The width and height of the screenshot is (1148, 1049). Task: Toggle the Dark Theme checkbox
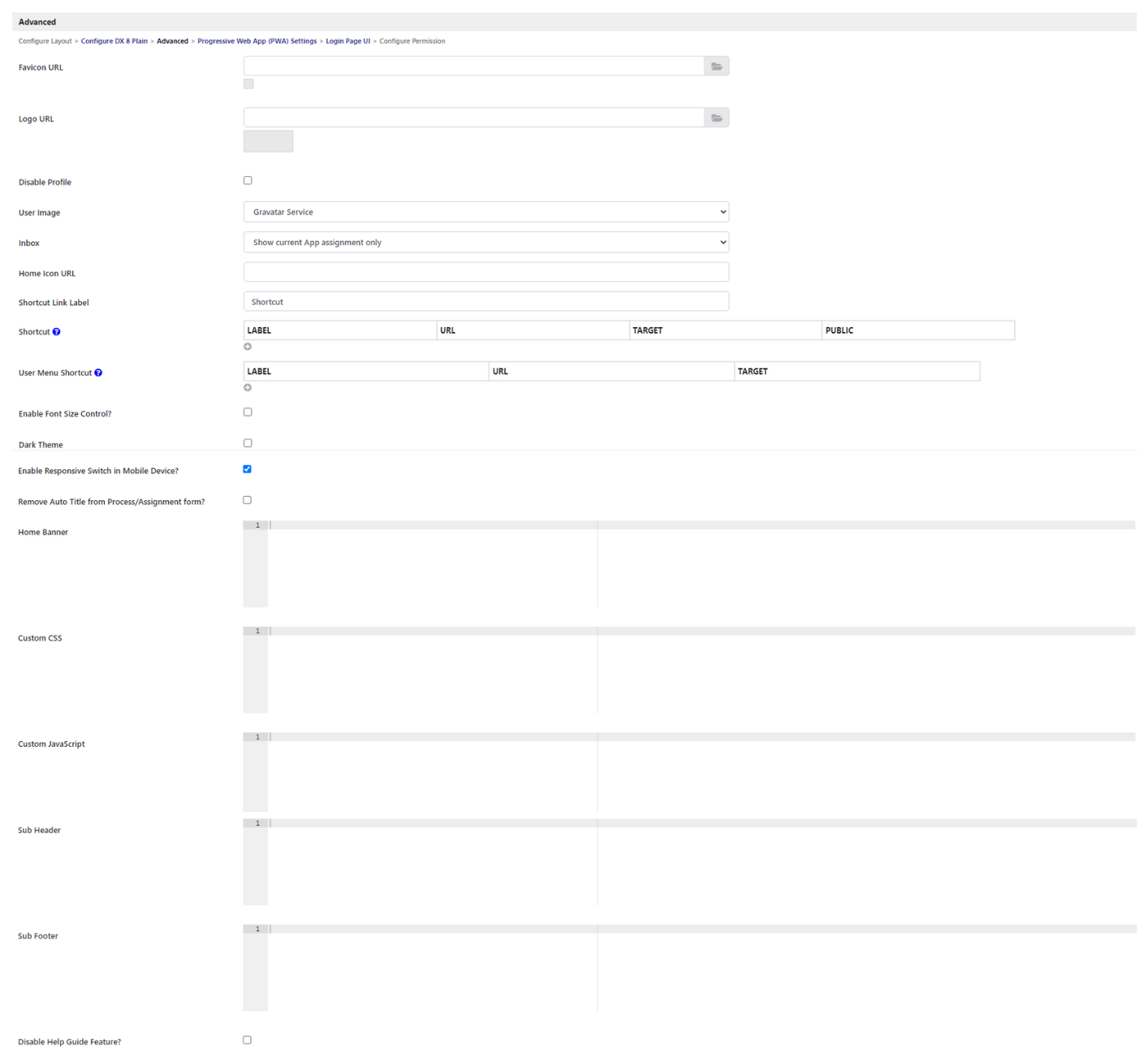(248, 443)
